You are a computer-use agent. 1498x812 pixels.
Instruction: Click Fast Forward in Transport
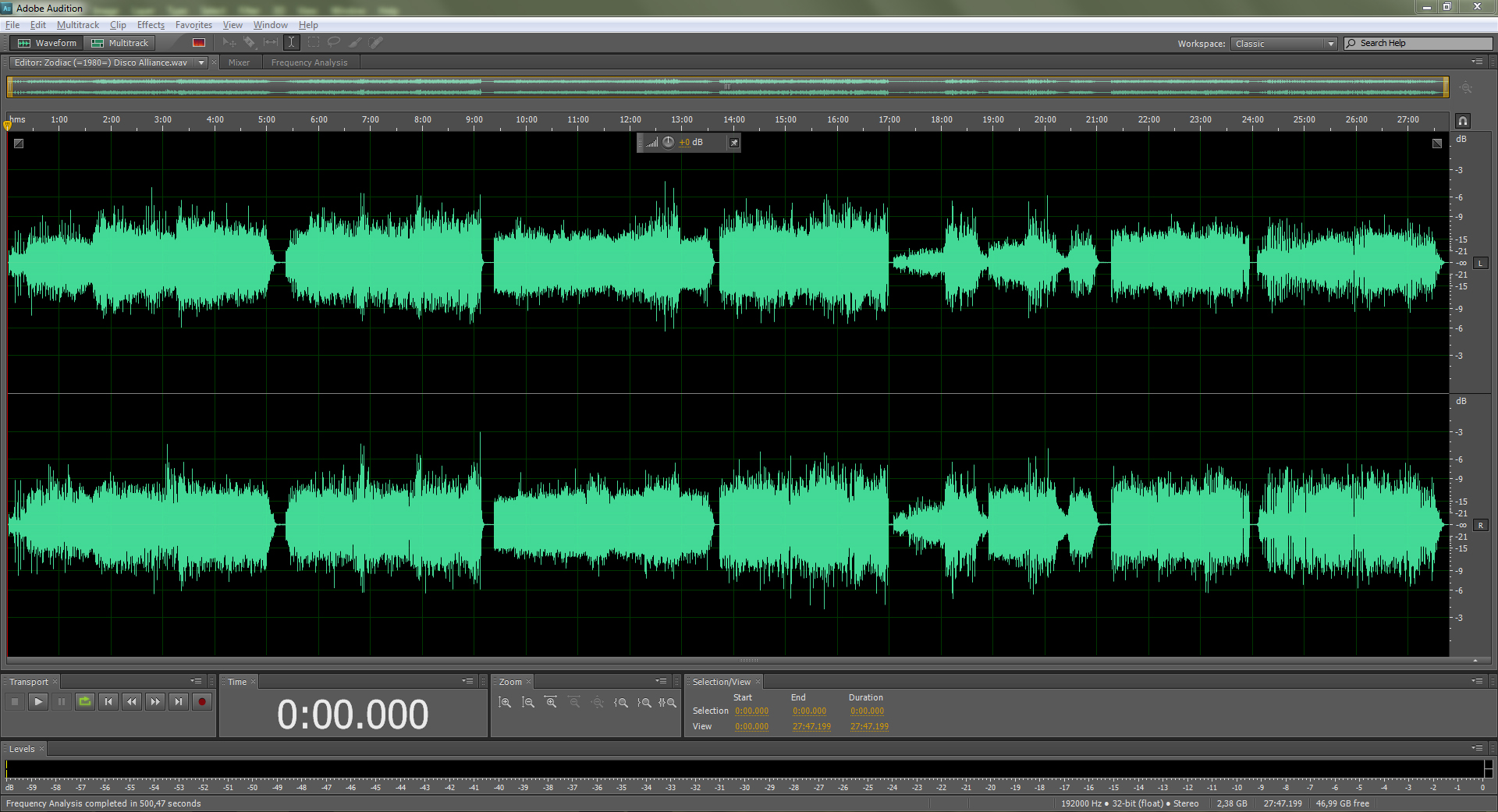(155, 702)
